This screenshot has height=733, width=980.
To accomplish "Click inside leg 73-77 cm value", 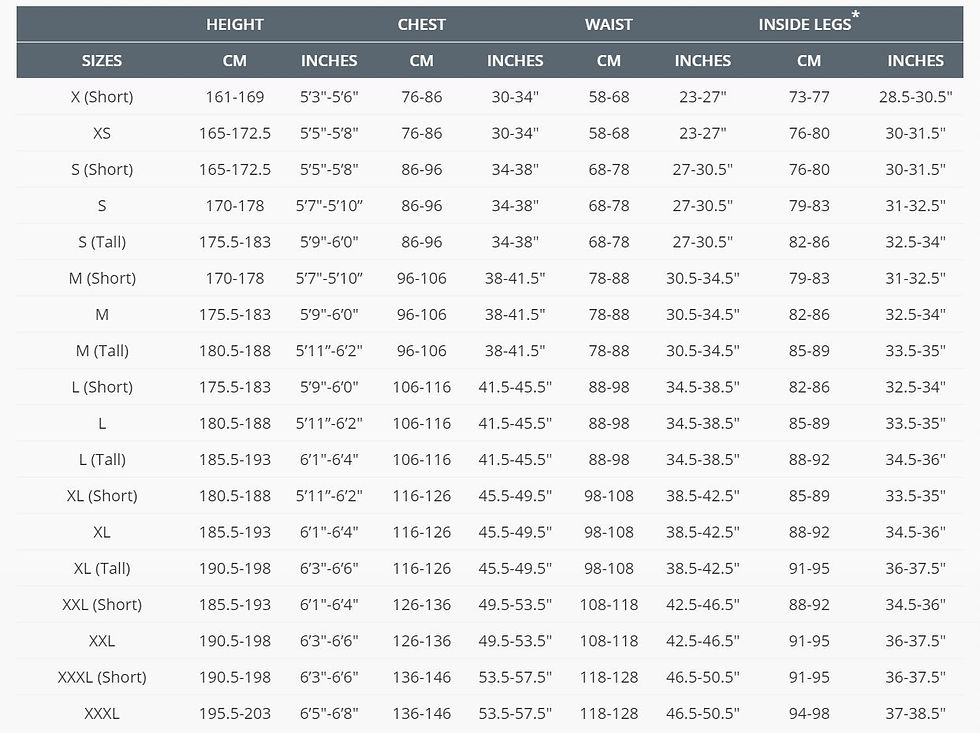I will (x=809, y=97).
